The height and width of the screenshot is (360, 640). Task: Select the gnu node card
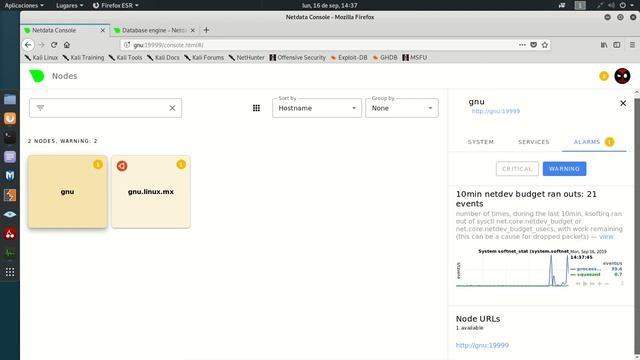coord(67,191)
